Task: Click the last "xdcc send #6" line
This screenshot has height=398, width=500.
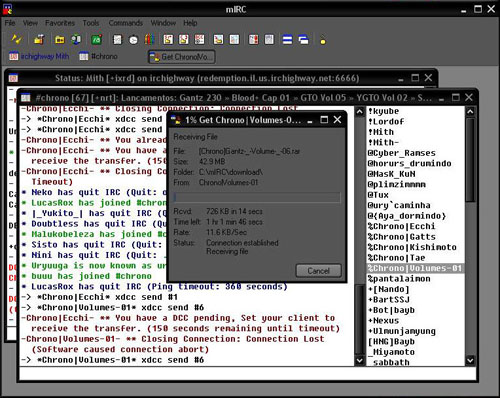Action: pyautogui.click(x=113, y=360)
